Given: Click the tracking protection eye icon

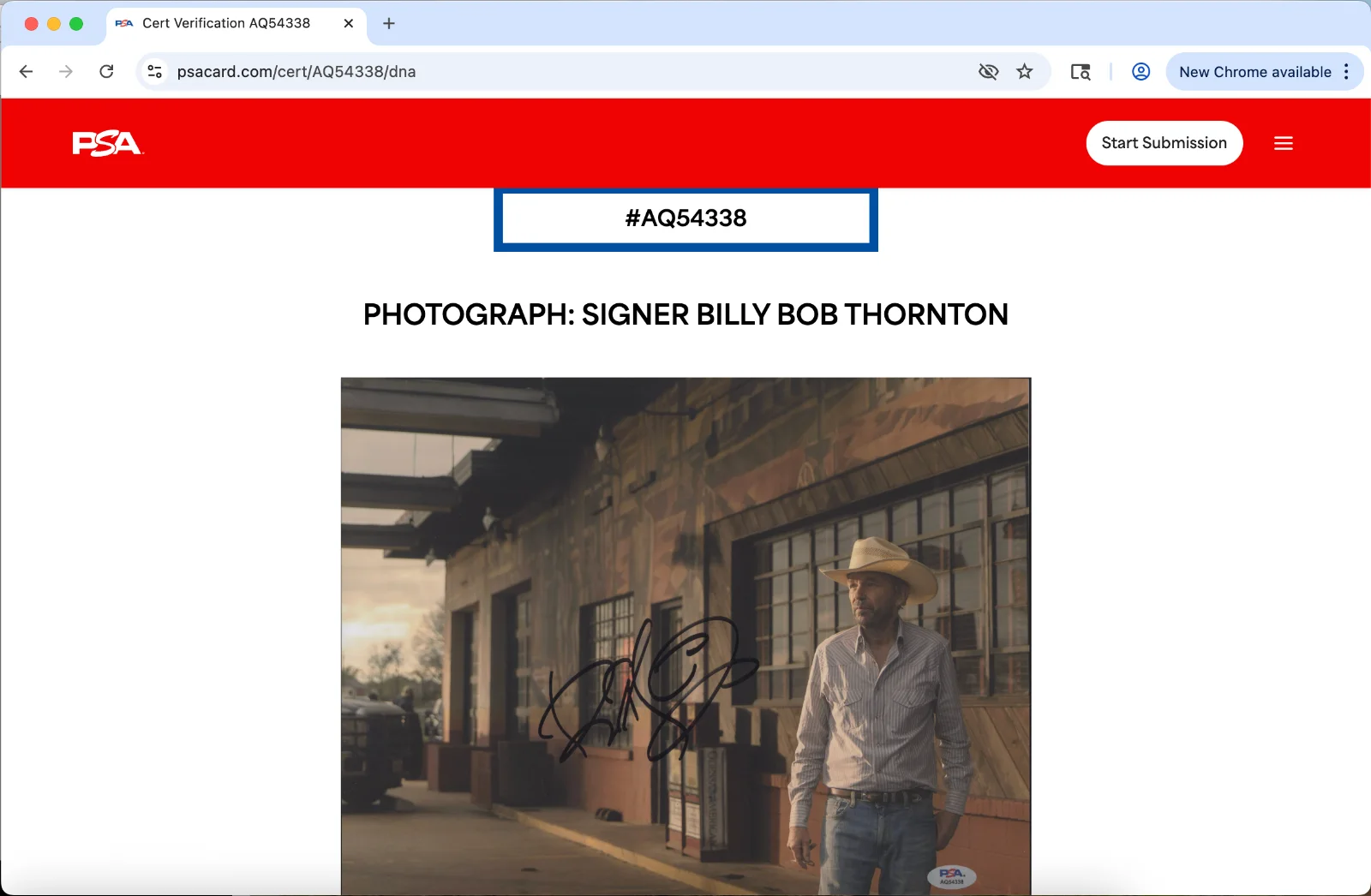Looking at the screenshot, I should coord(988,72).
